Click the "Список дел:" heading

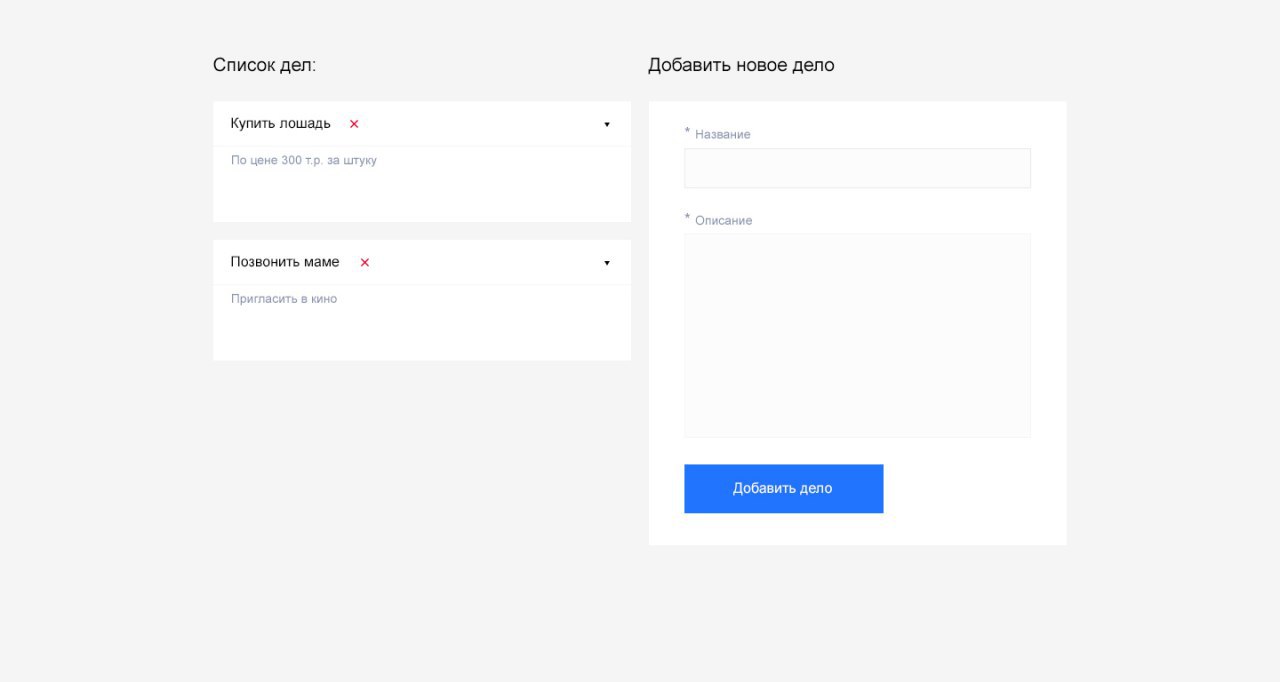click(264, 65)
